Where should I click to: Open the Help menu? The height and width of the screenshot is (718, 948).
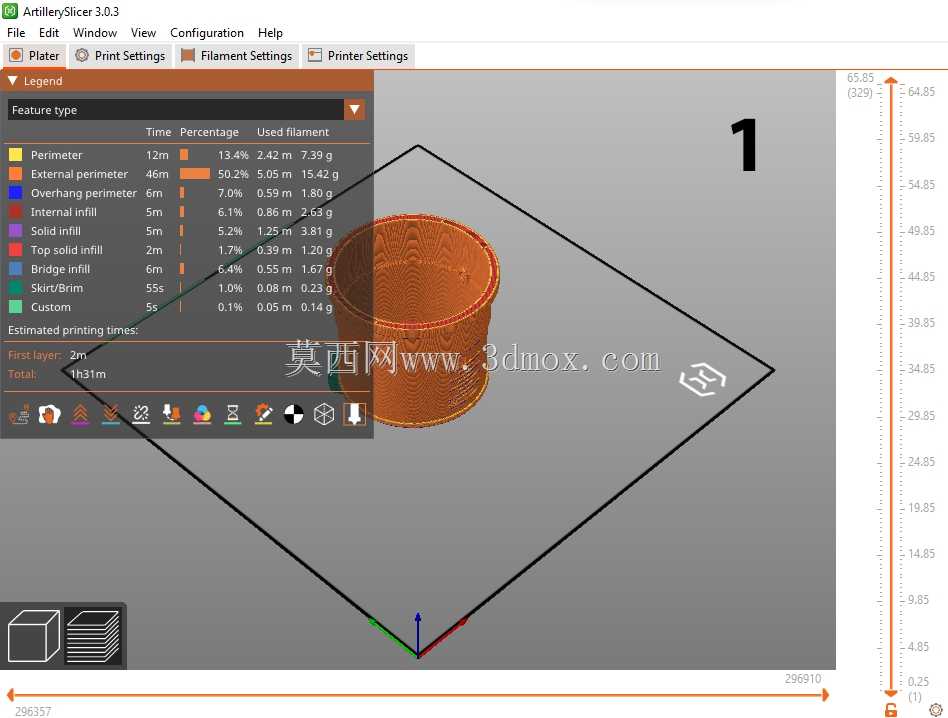pyautogui.click(x=270, y=33)
